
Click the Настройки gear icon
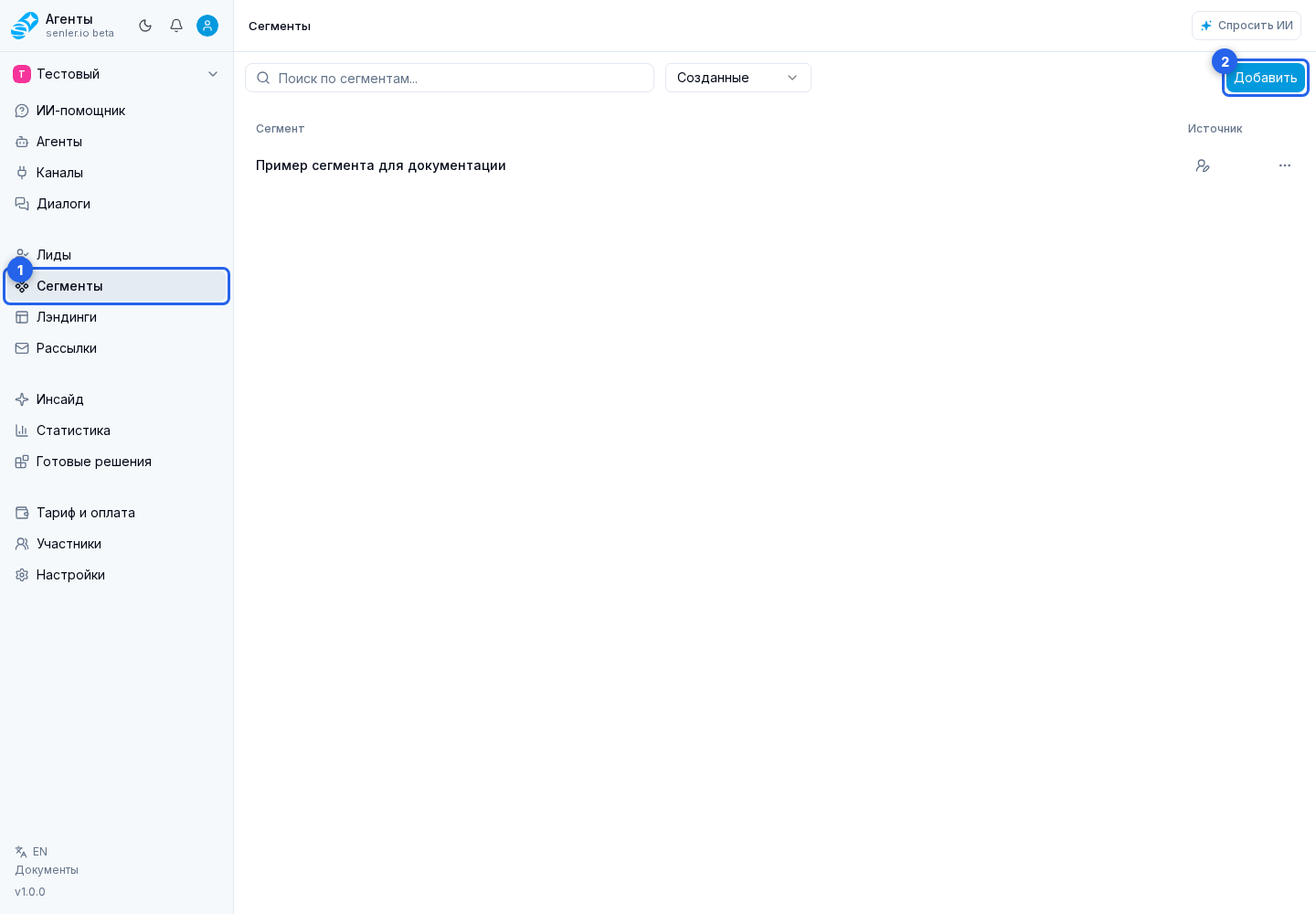[22, 575]
